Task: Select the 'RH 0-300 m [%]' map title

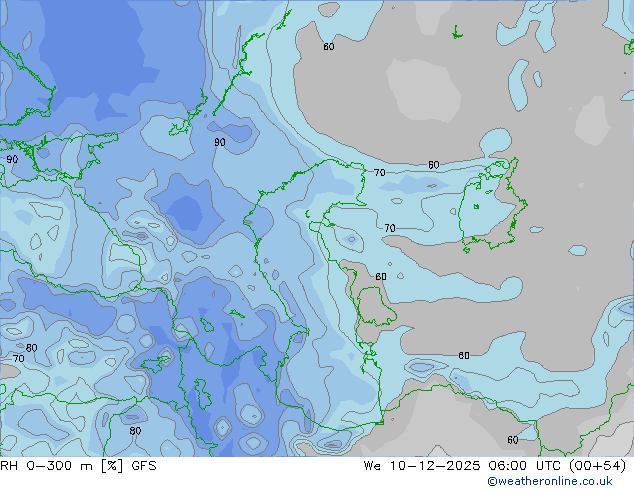Action: [x=61, y=466]
